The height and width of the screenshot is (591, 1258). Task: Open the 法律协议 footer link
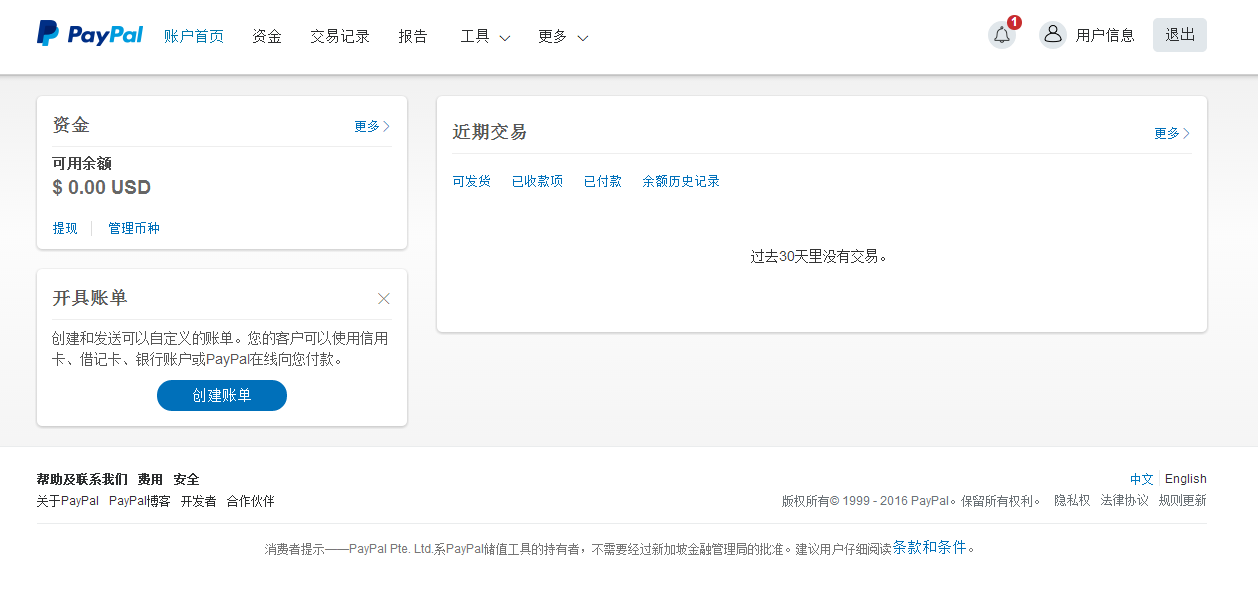pyautogui.click(x=1125, y=501)
